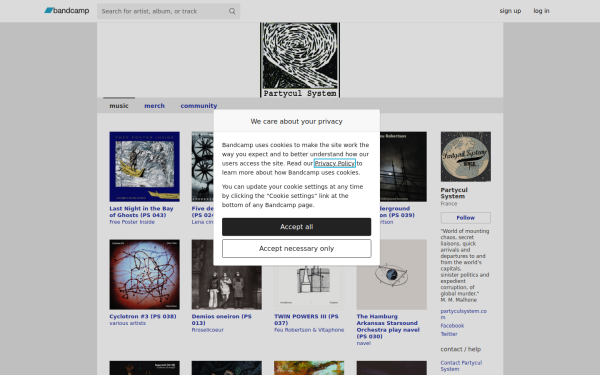Open the Cyclotron #3 album cover
Viewport: 600px width, 375px height.
(x=144, y=275)
